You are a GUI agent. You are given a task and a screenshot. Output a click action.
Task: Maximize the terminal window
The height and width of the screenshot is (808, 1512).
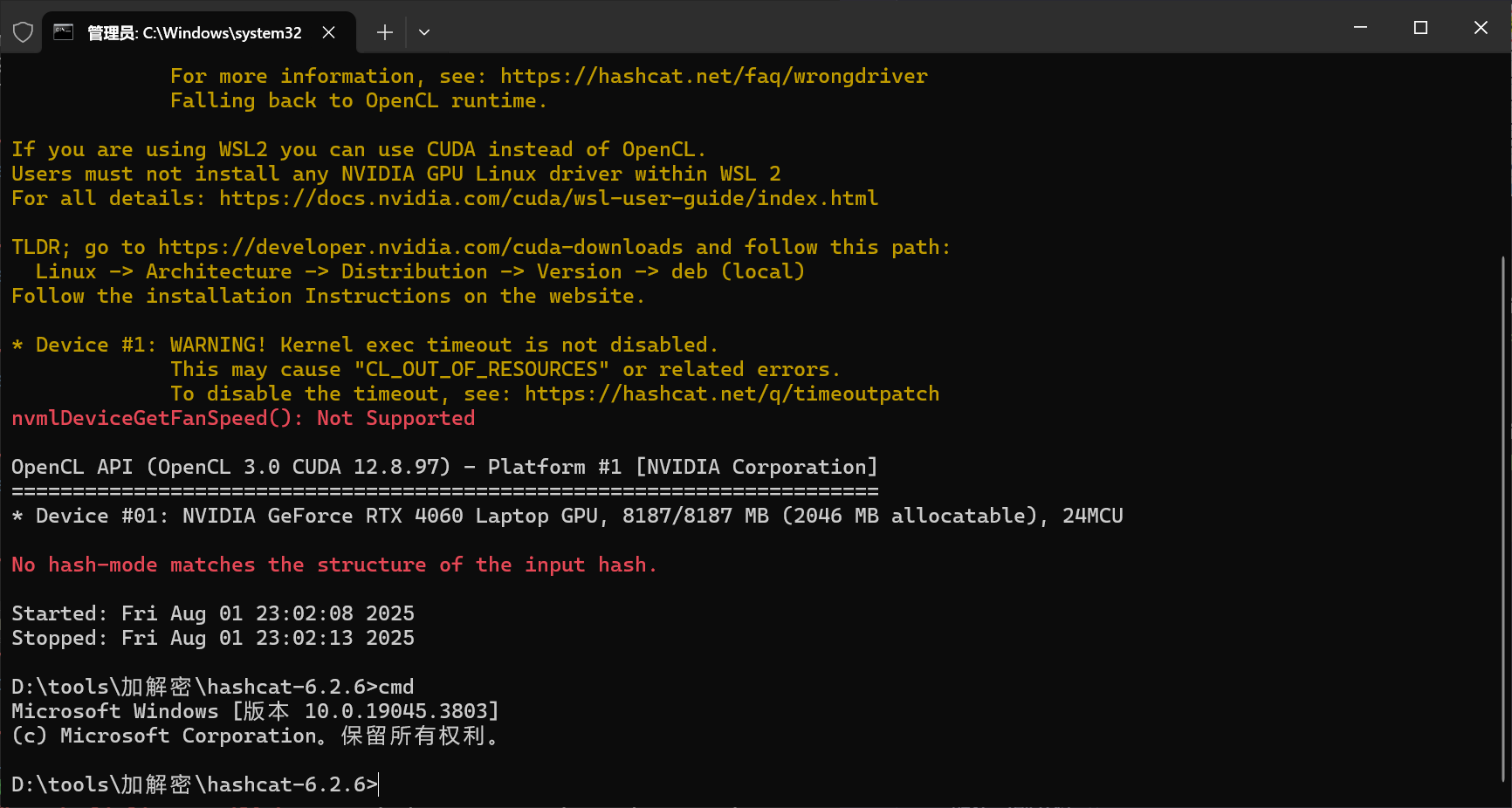(1420, 28)
